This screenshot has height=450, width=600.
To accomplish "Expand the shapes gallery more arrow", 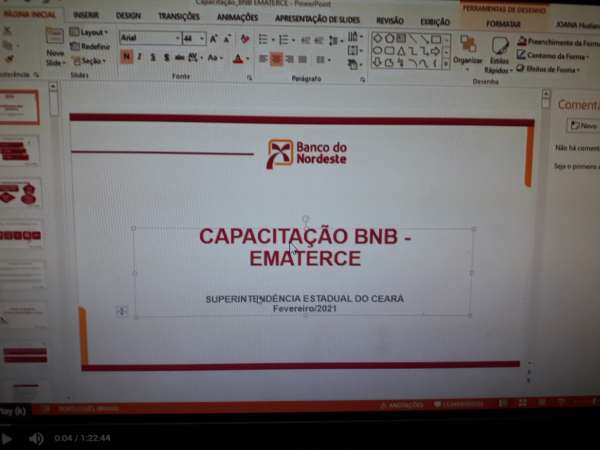I will (446, 64).
